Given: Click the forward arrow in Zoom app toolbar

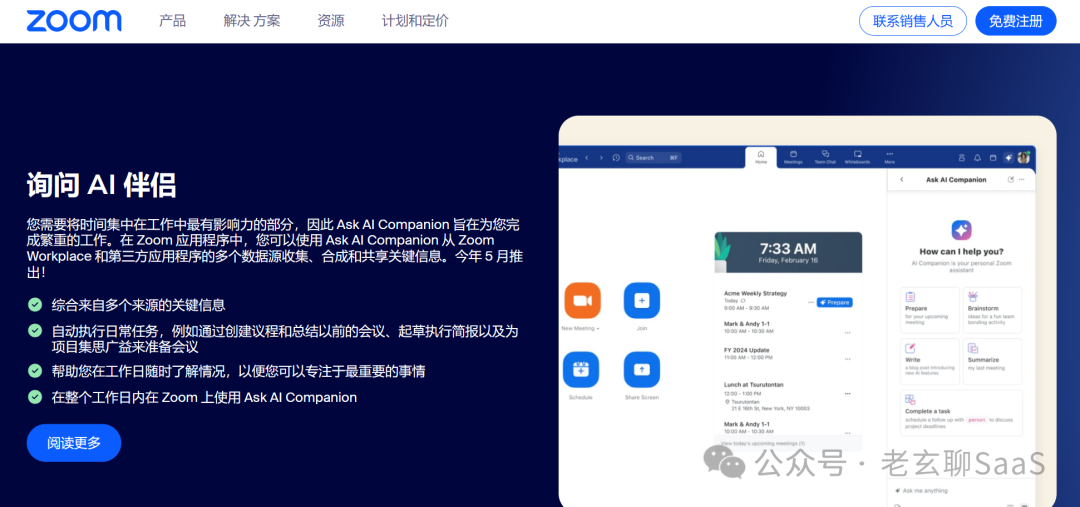Looking at the screenshot, I should coord(601,158).
